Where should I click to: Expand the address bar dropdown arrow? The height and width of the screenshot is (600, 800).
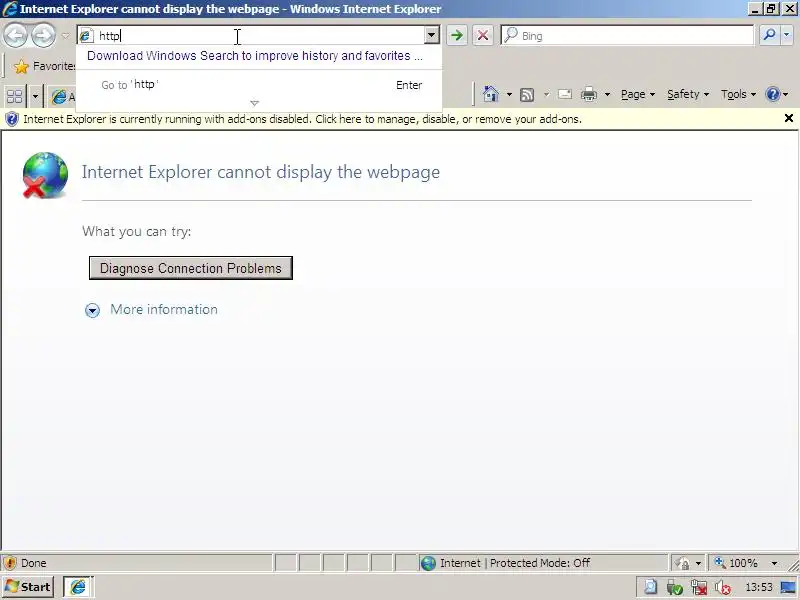(x=432, y=36)
